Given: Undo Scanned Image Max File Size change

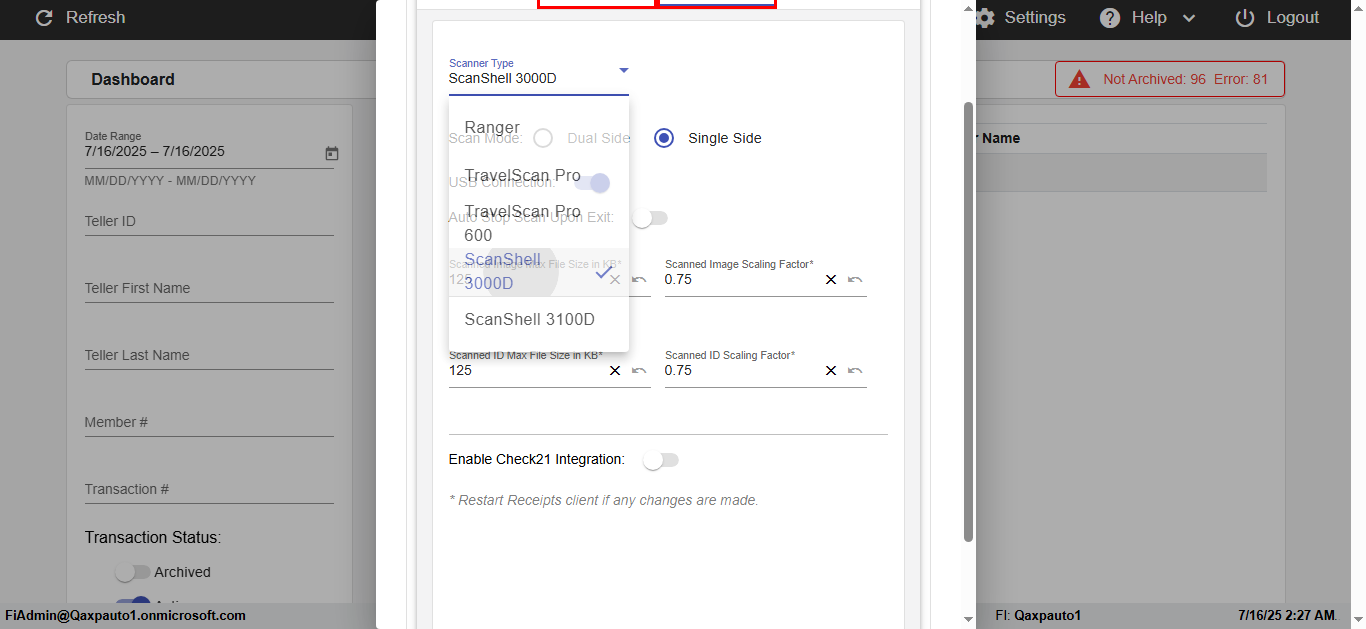Looking at the screenshot, I should pyautogui.click(x=639, y=280).
